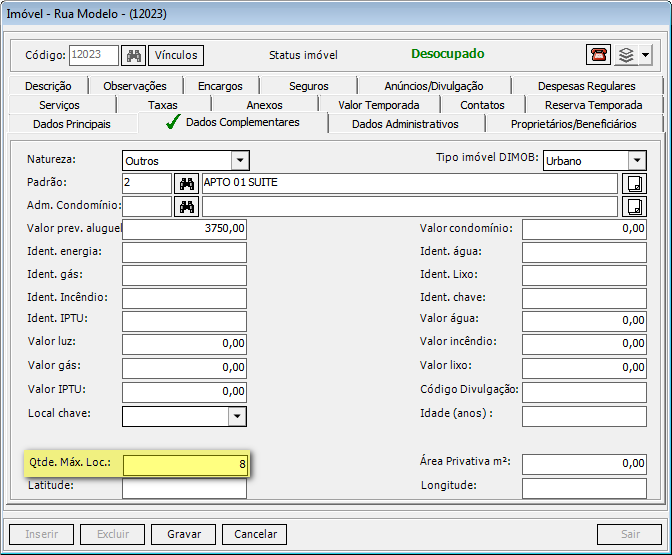
Task: Click the Ident. Incêndio field
Action: (184, 298)
